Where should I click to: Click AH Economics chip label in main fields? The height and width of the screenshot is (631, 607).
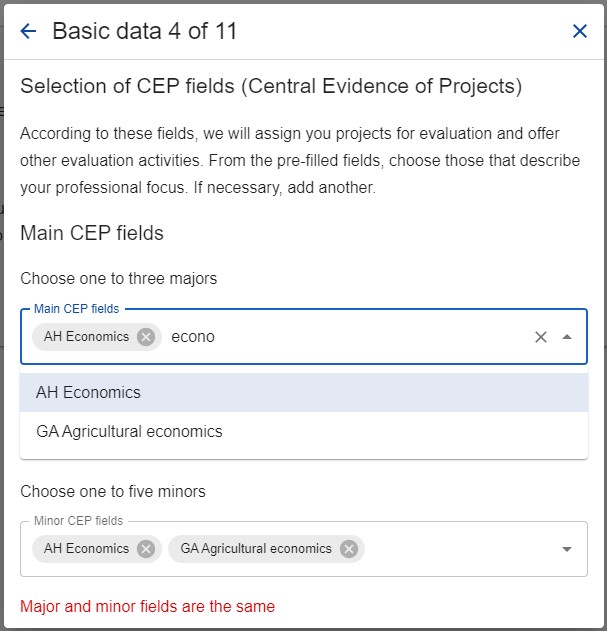coord(87,336)
